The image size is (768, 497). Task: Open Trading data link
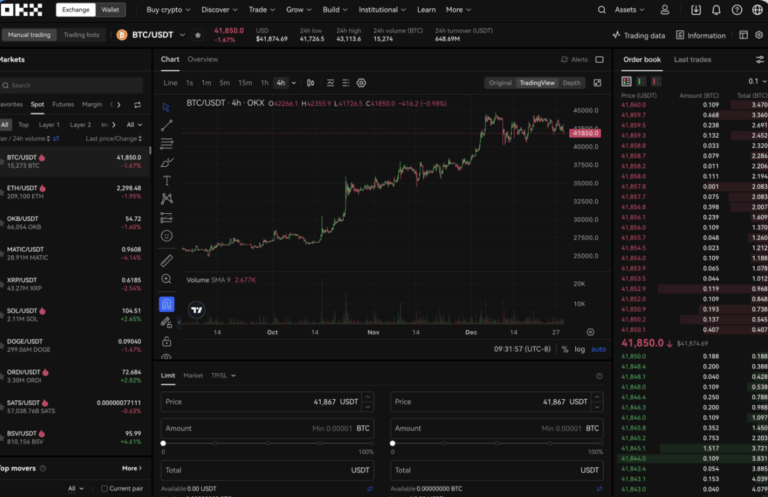coord(638,35)
